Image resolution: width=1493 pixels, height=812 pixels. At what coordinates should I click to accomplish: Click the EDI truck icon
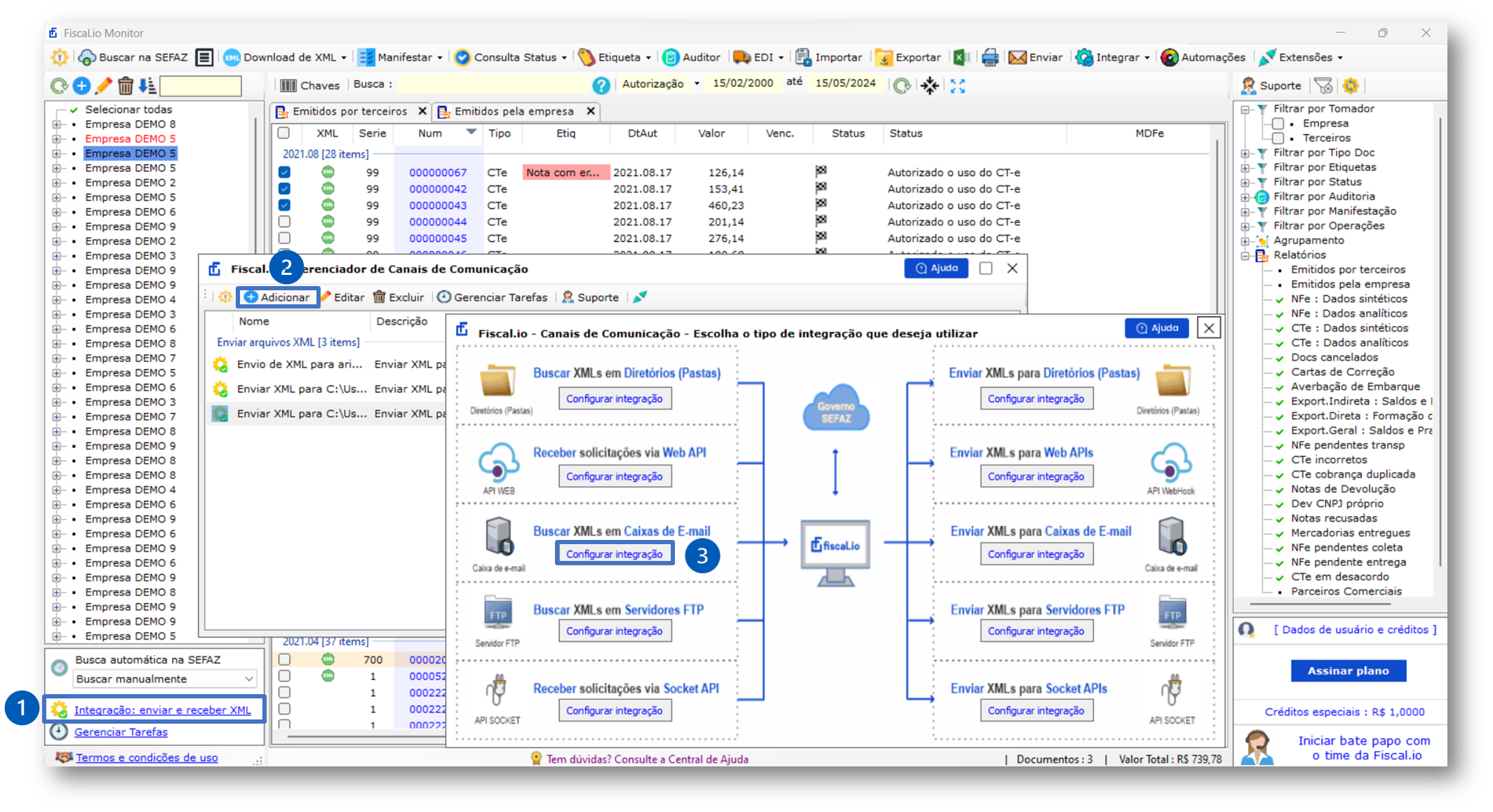coord(742,57)
